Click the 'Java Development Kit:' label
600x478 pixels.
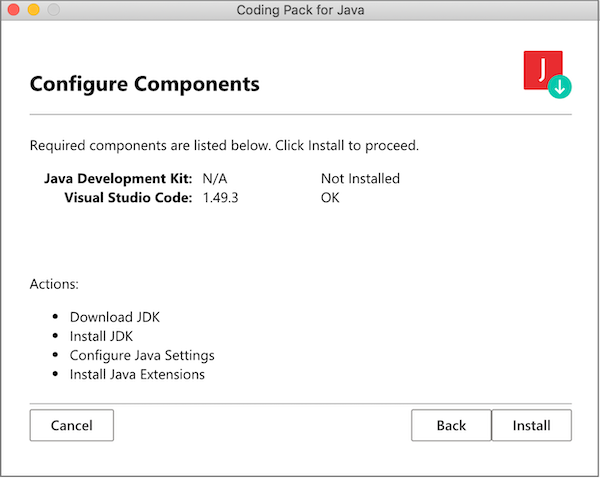point(118,179)
